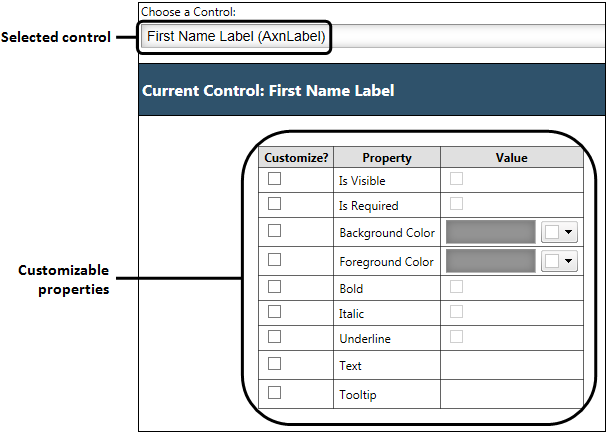Open the Choose a Control dropdown

[370, 37]
